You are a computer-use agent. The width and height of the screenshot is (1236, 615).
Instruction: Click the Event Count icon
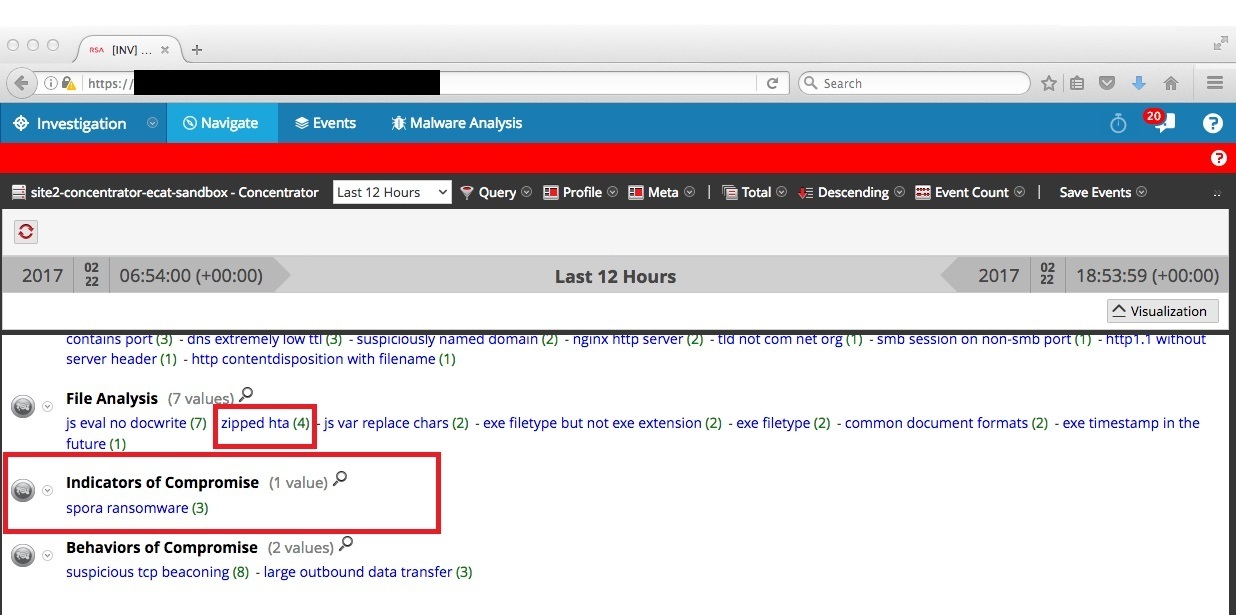click(x=925, y=192)
